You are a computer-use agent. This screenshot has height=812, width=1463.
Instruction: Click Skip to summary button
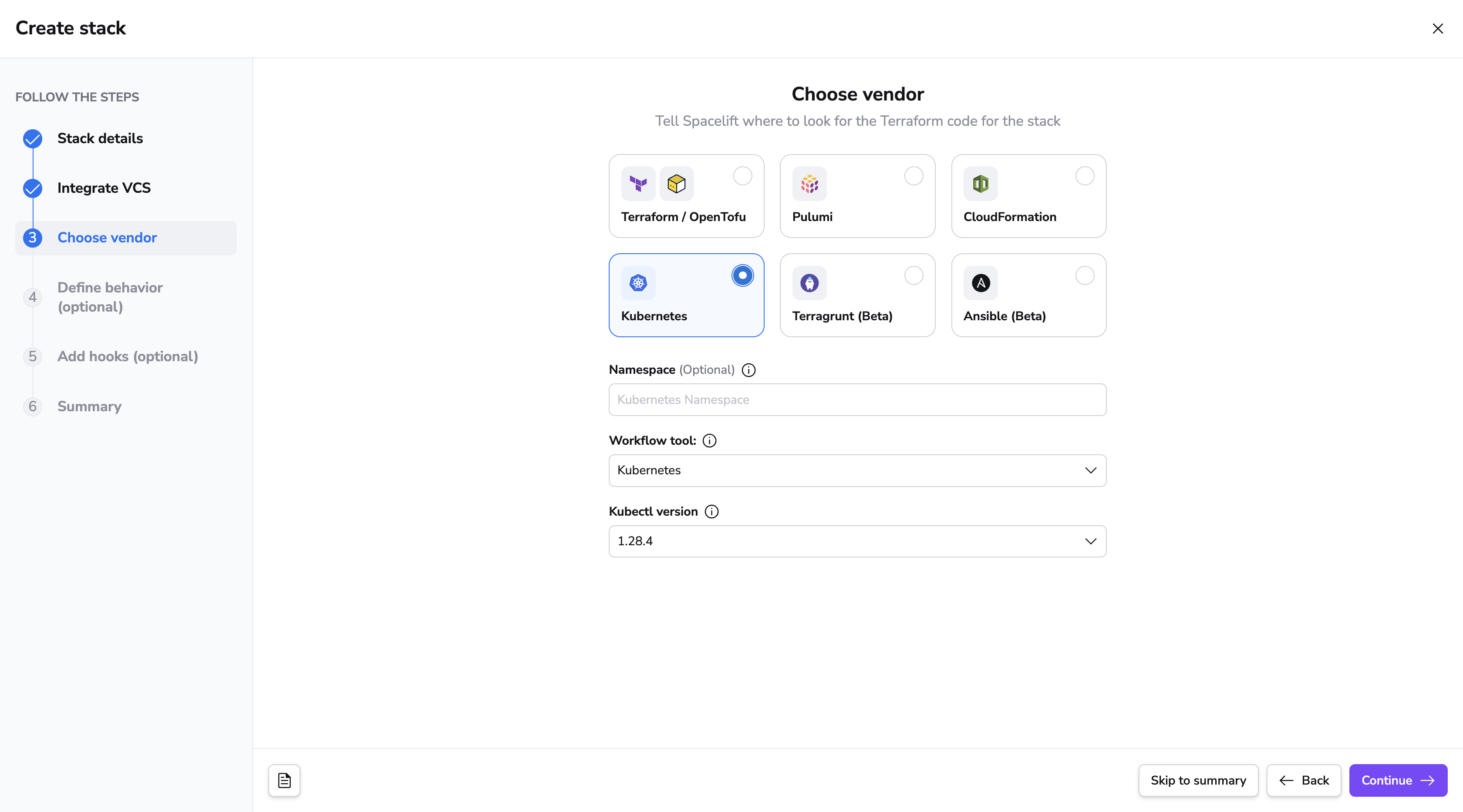[1198, 780]
